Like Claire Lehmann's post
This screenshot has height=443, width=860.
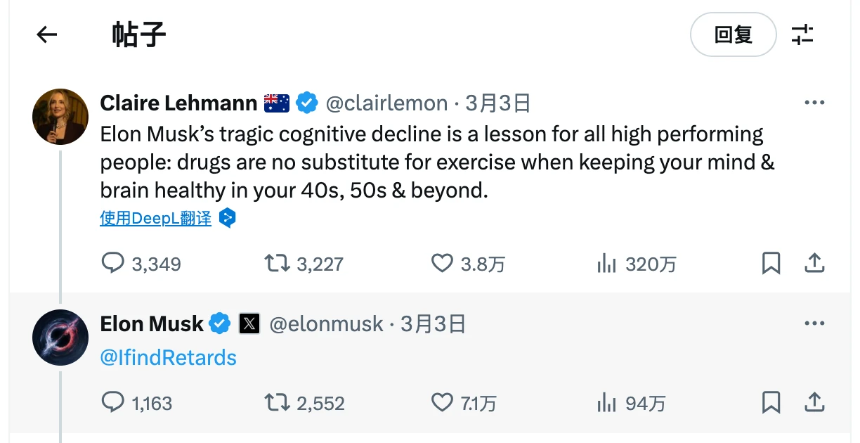[442, 263]
